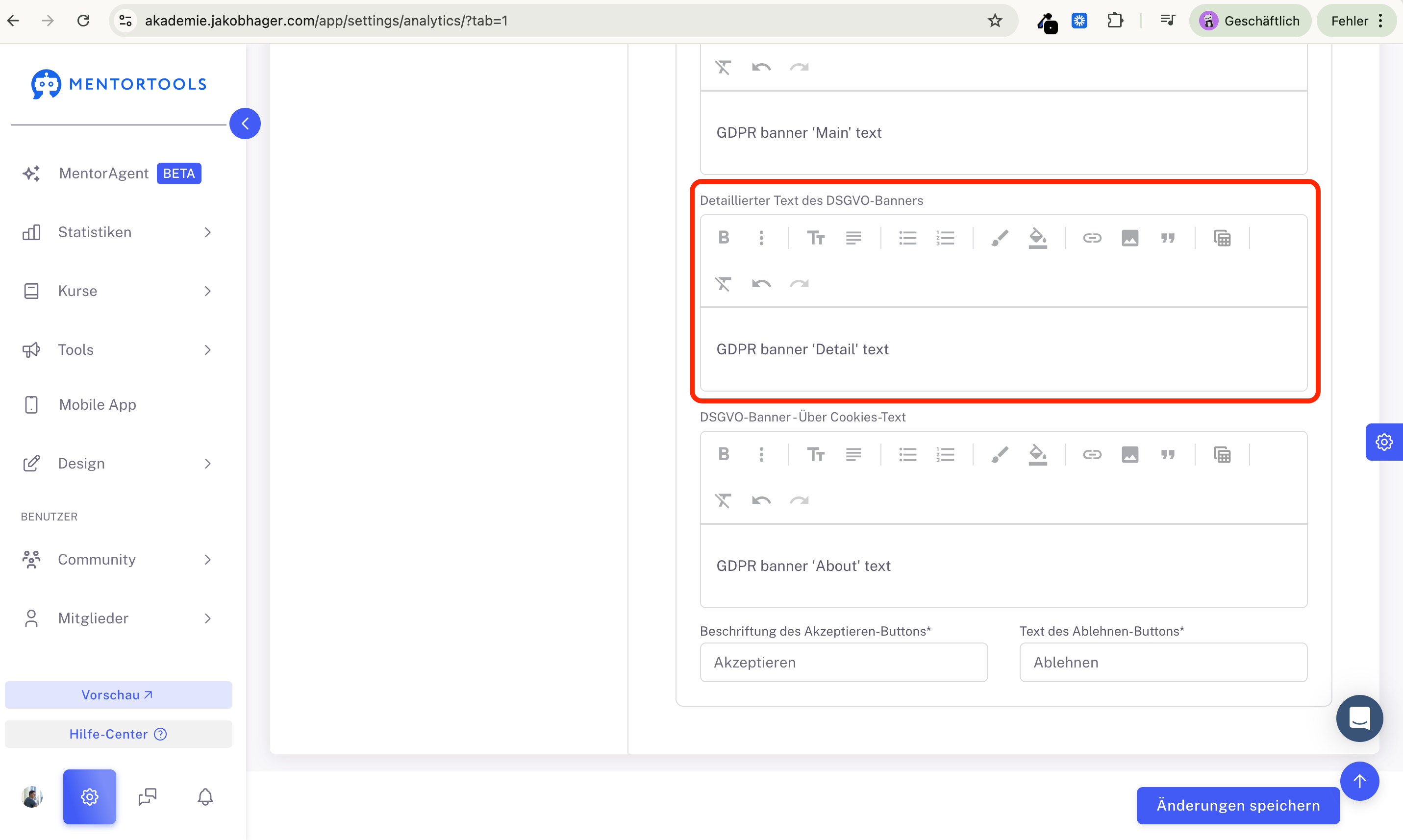Clear formatting in Detail text editor
Image resolution: width=1403 pixels, height=840 pixels.
723,284
